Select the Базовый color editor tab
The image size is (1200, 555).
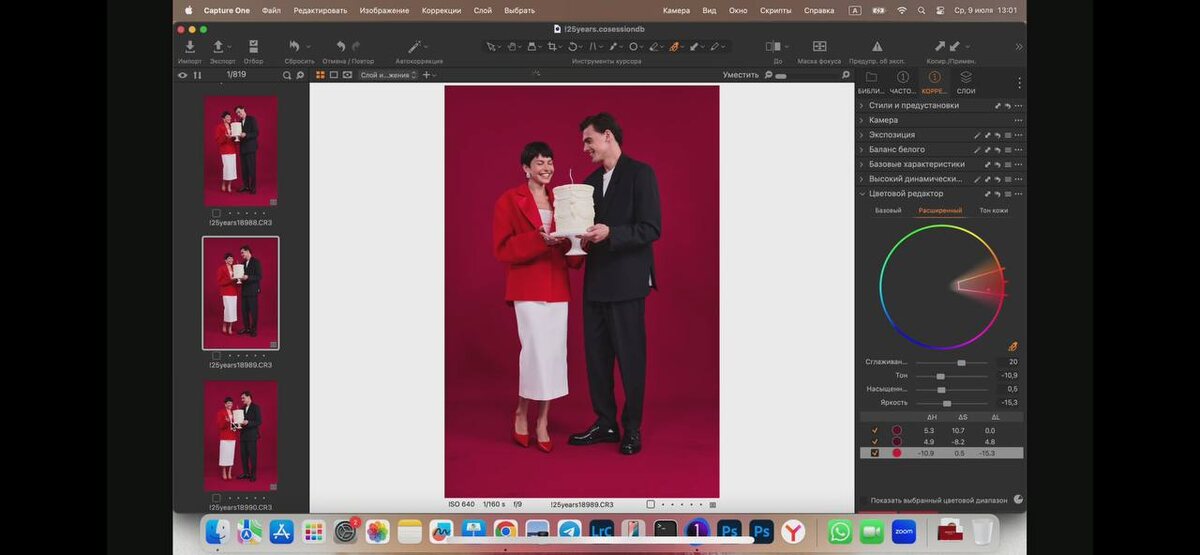pos(888,211)
